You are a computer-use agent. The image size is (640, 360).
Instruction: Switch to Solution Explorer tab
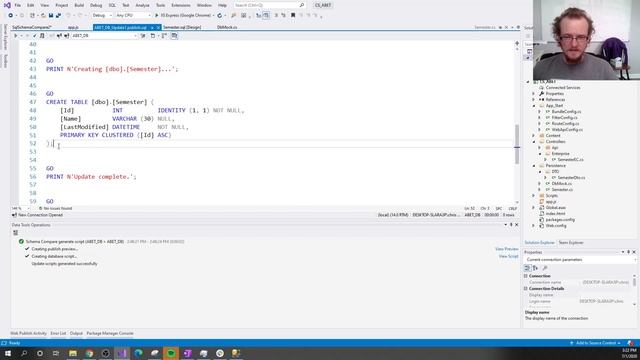[x=539, y=243]
